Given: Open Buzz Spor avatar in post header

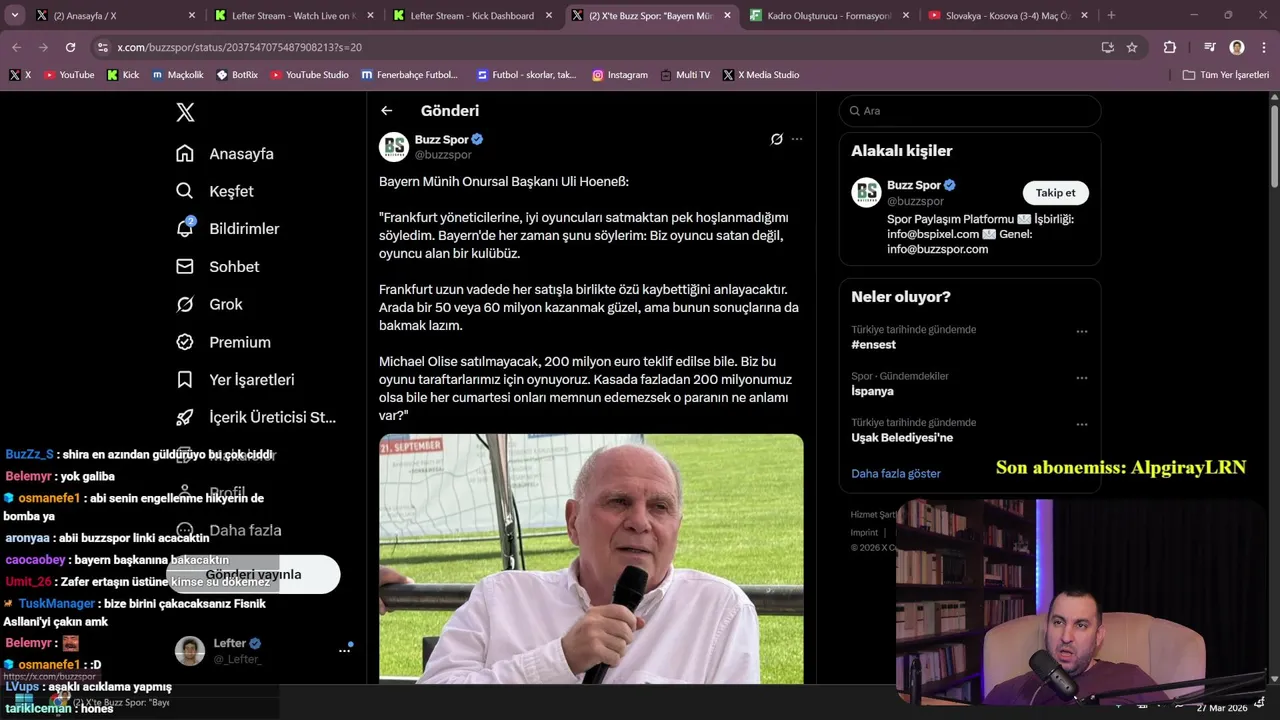Looking at the screenshot, I should tap(394, 147).
